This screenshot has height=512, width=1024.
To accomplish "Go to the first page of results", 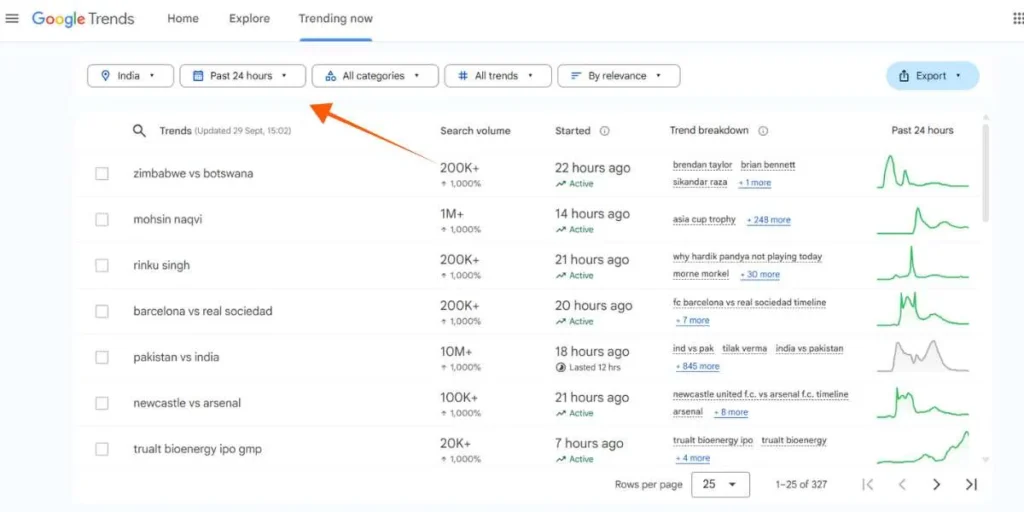I will [867, 484].
